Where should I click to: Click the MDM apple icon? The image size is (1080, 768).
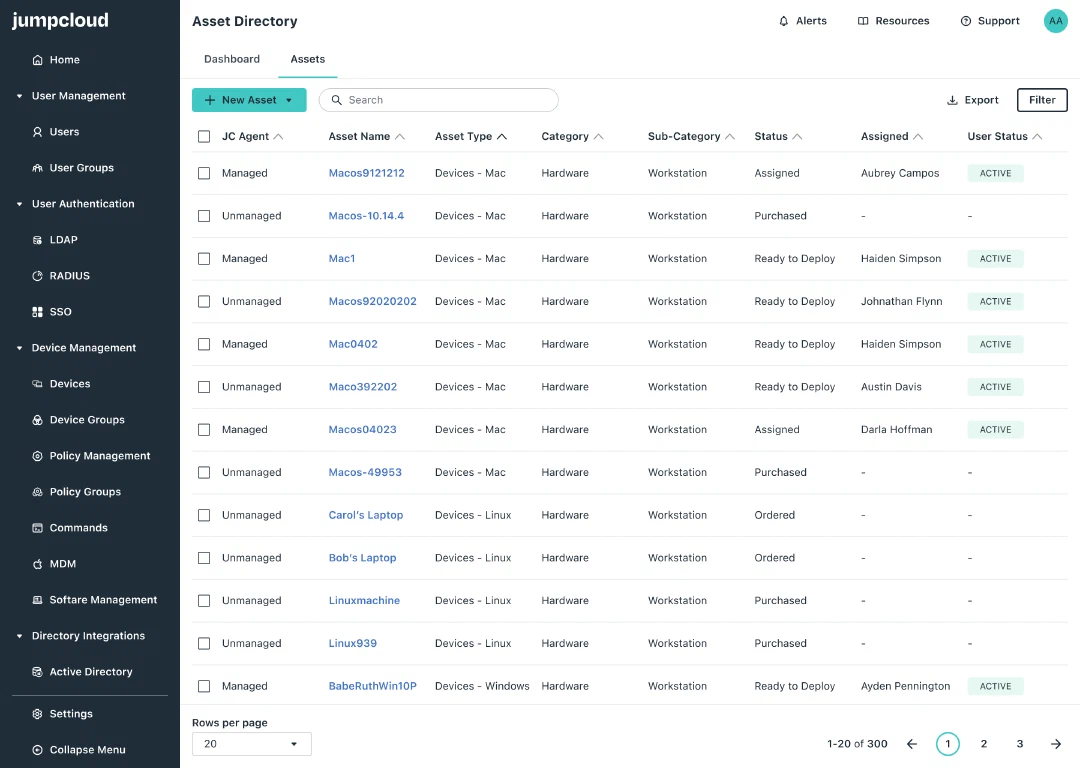tap(37, 564)
